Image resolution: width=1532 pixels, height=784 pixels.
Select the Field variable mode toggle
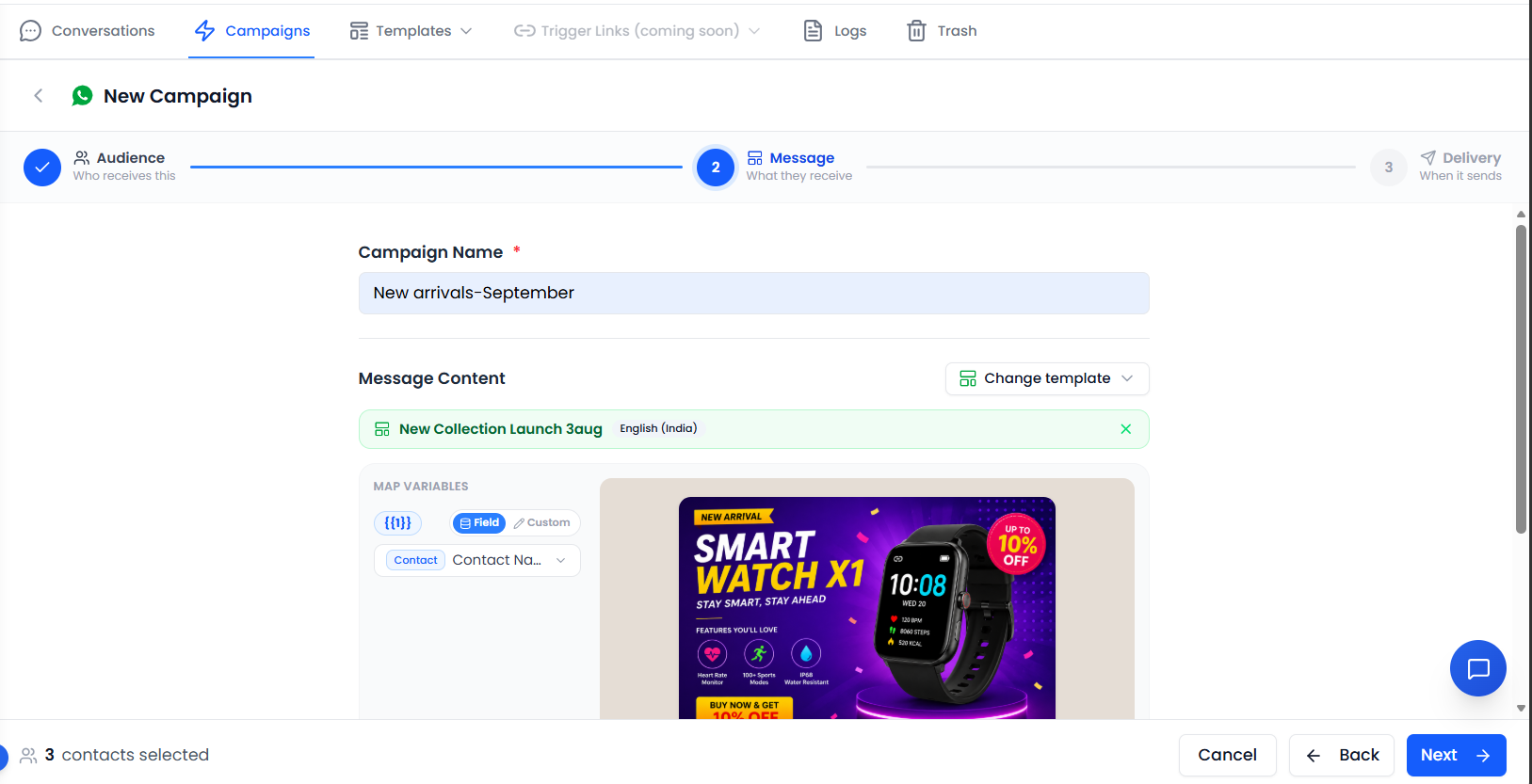point(479,523)
